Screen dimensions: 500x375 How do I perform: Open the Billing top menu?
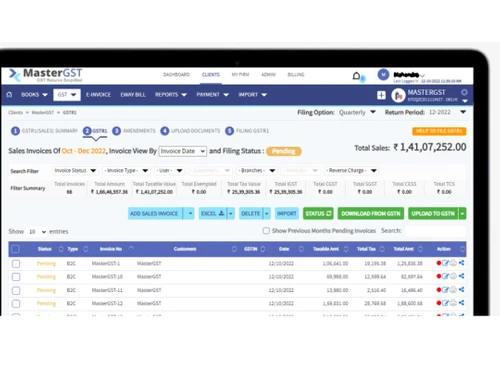pyautogui.click(x=296, y=75)
